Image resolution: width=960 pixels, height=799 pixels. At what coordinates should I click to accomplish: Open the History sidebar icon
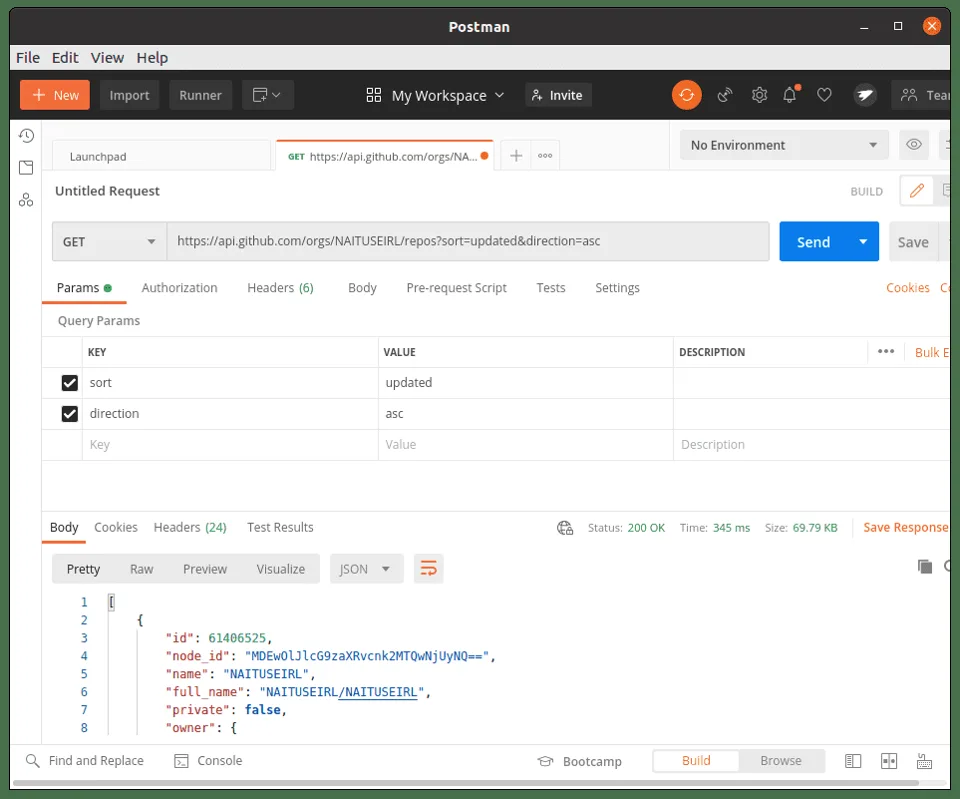click(26, 135)
